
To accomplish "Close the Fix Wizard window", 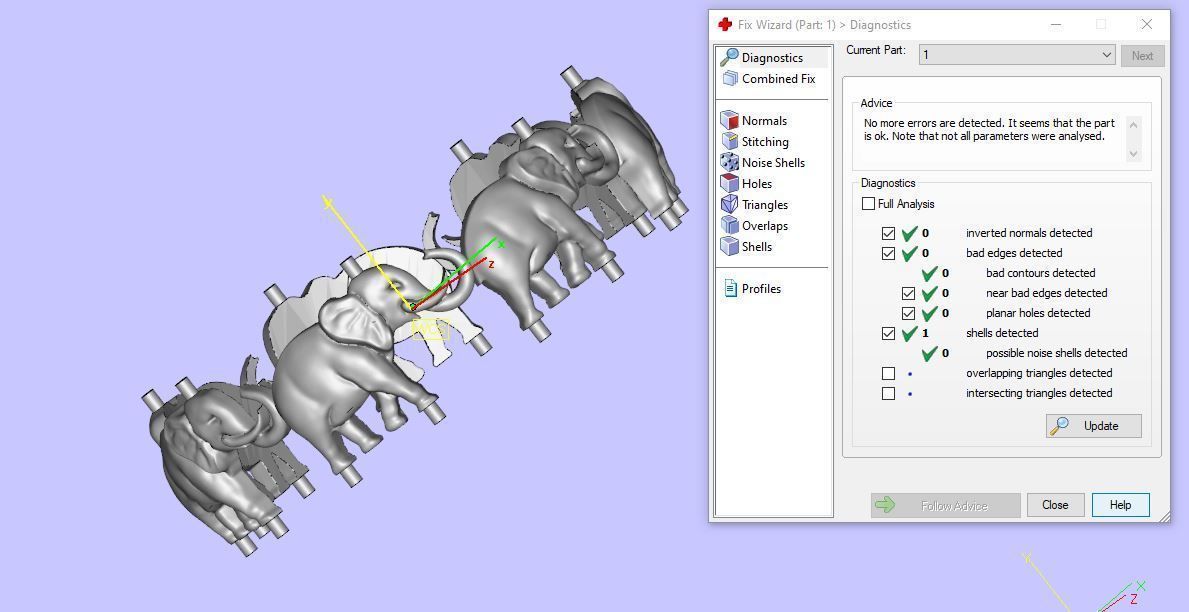I will pyautogui.click(x=1147, y=24).
